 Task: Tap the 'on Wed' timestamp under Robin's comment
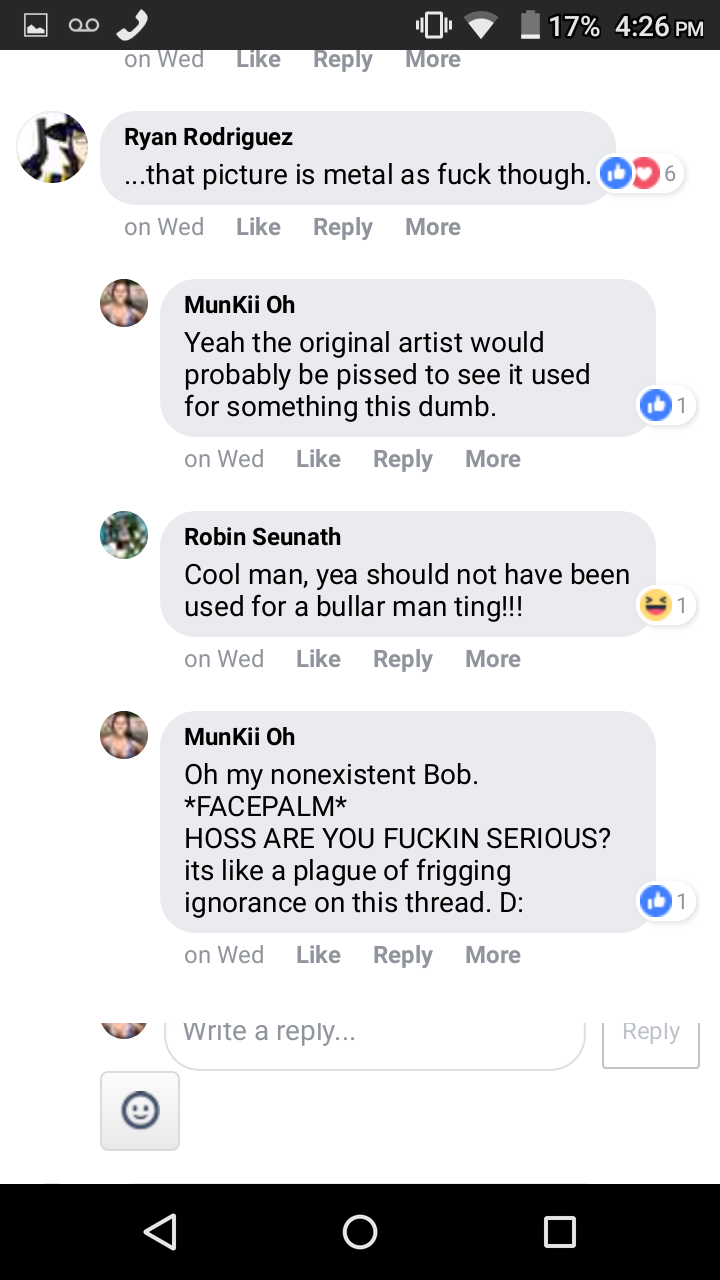click(x=223, y=658)
